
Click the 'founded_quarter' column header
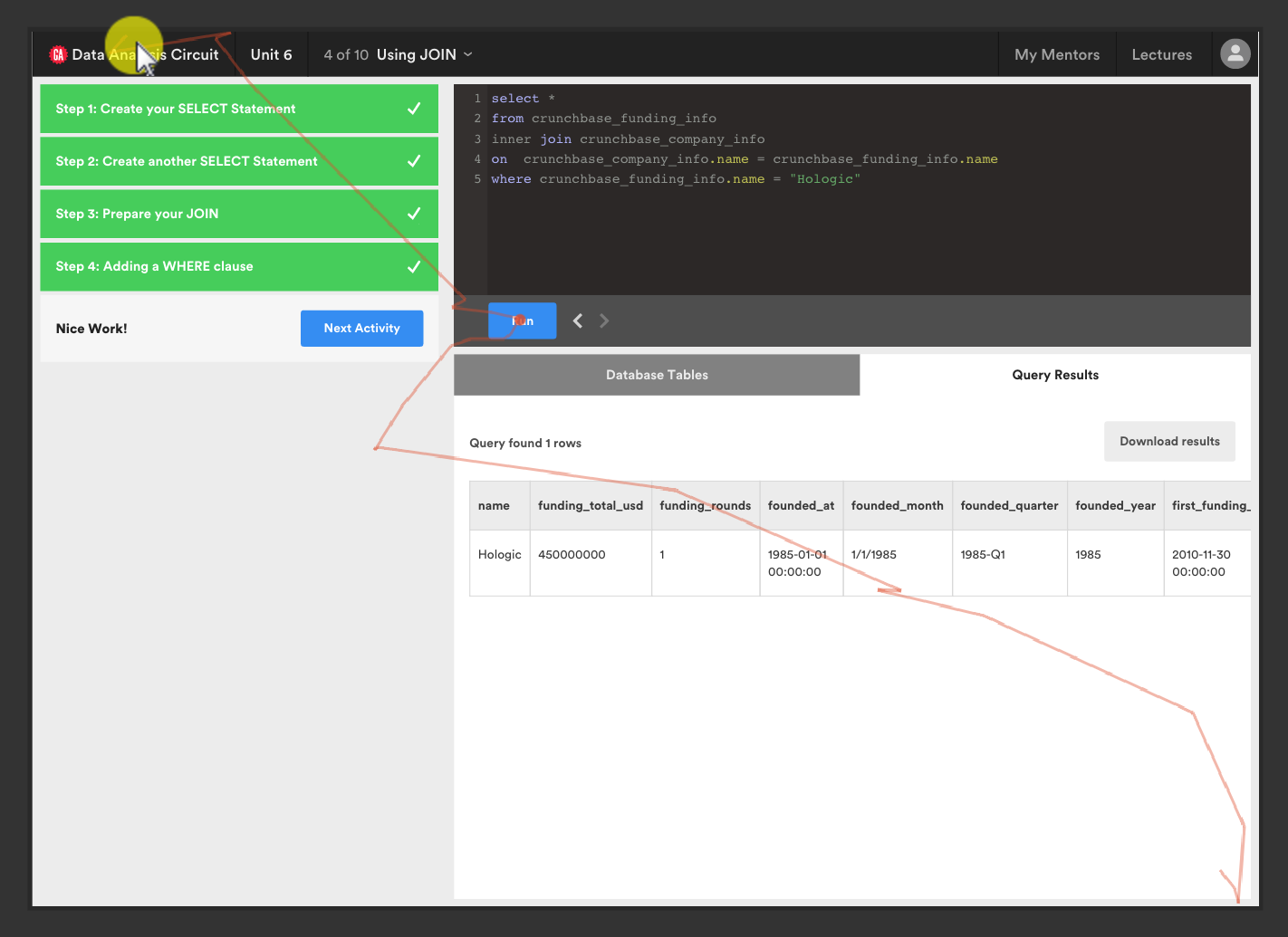(x=1009, y=505)
